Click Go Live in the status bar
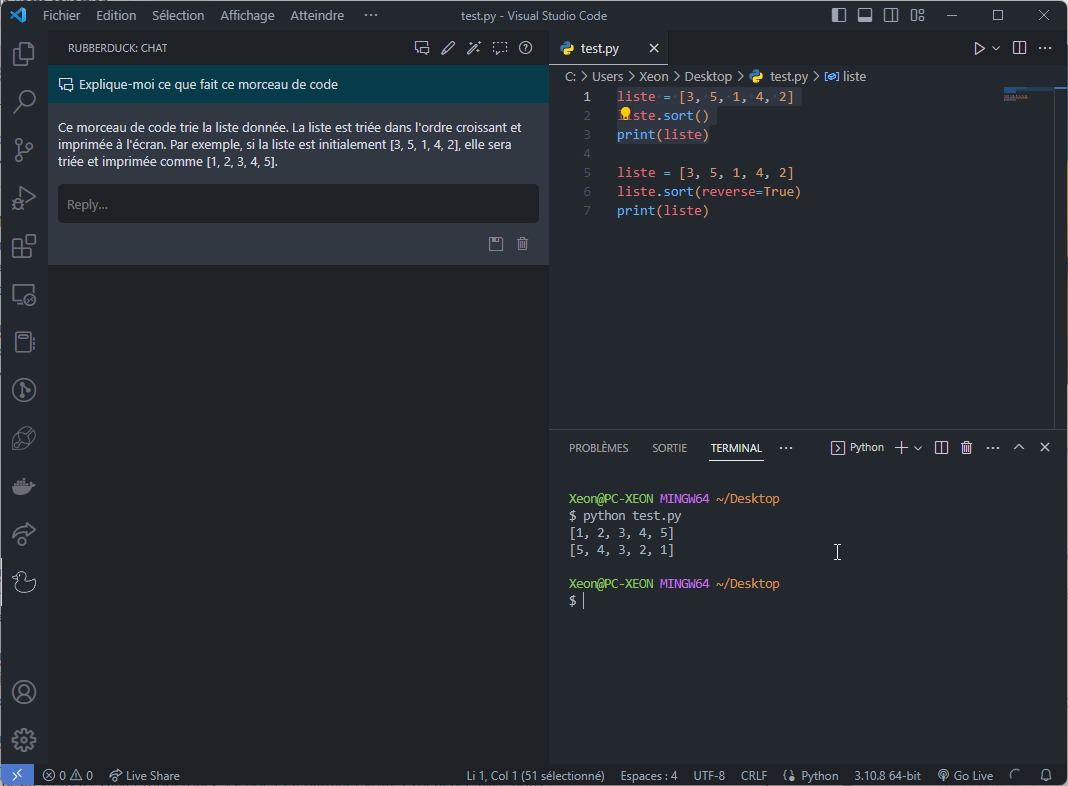The image size is (1068, 786). pyautogui.click(x=965, y=775)
